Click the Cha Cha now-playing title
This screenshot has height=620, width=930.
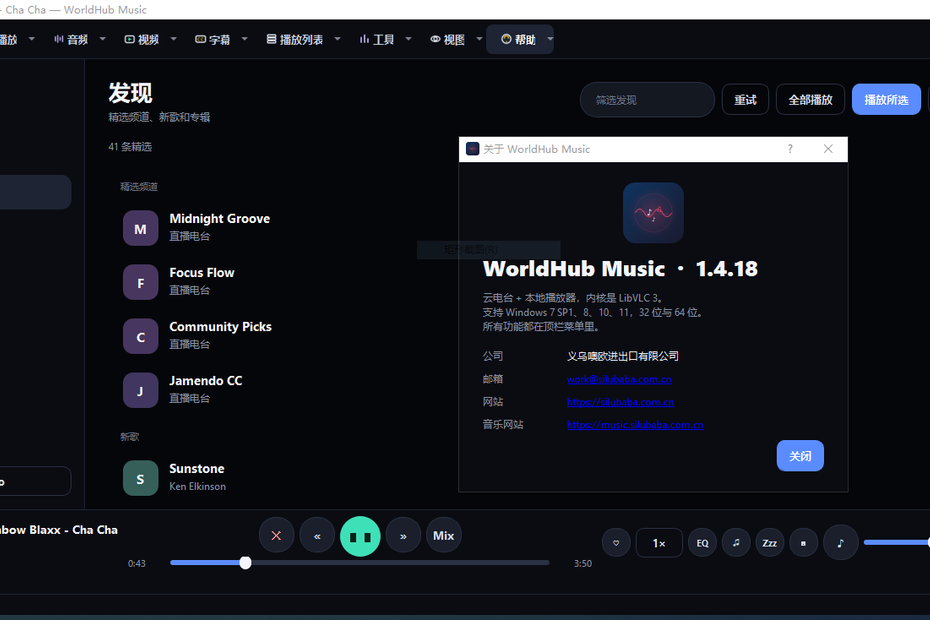(59, 530)
